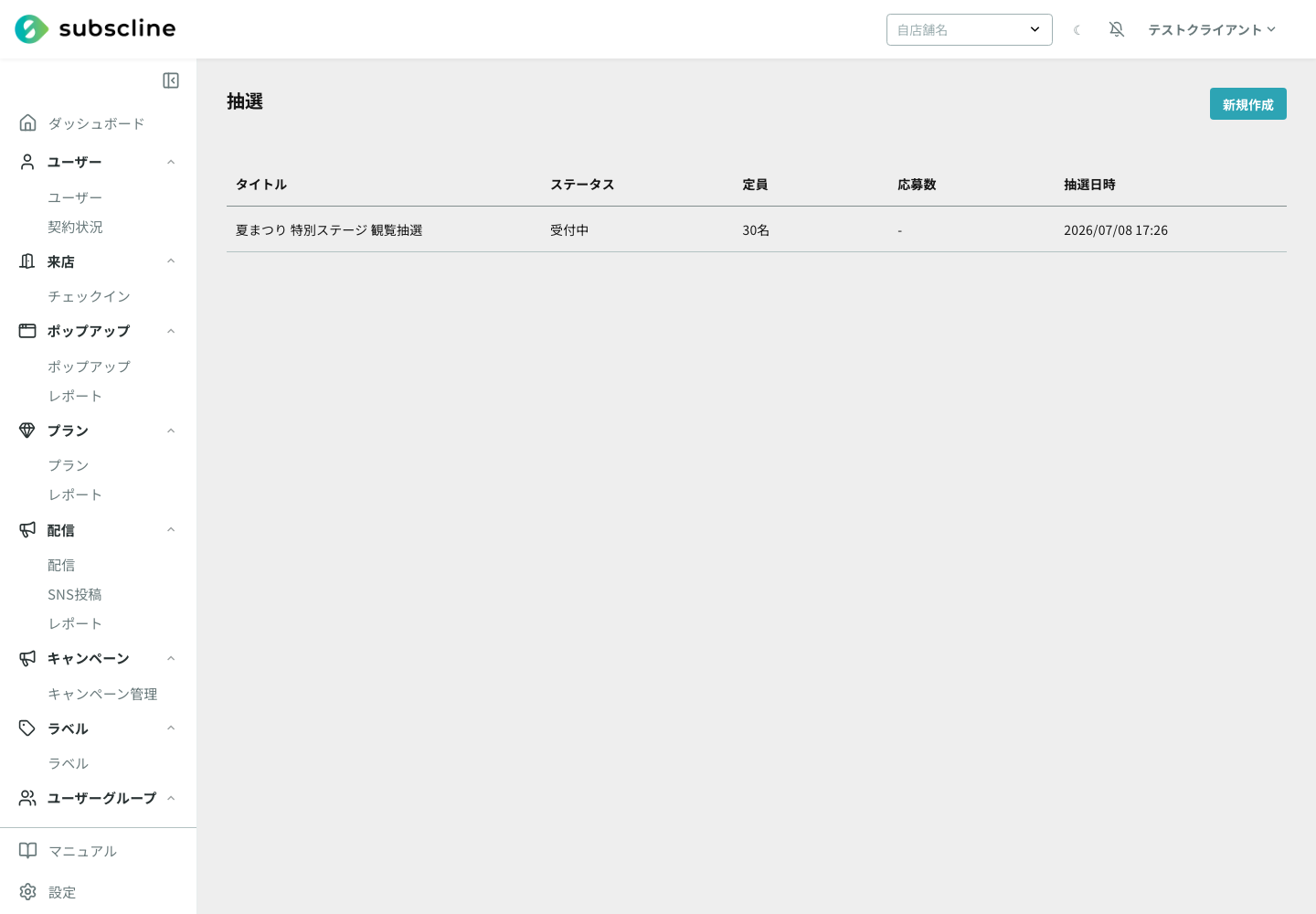Open the テストクライアント account menu
Image resolution: width=1316 pixels, height=914 pixels.
[1212, 30]
